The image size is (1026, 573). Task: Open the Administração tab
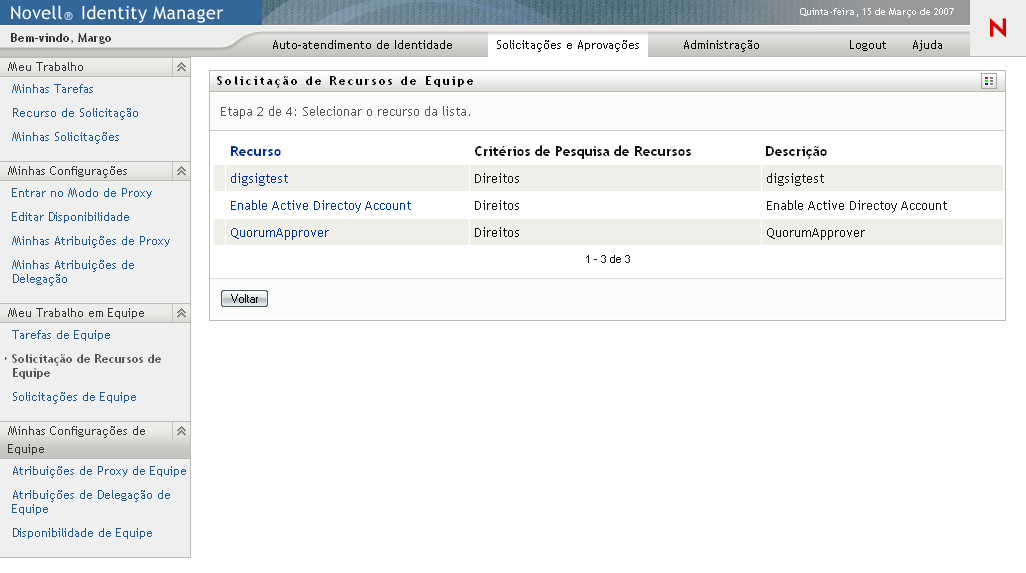721,45
